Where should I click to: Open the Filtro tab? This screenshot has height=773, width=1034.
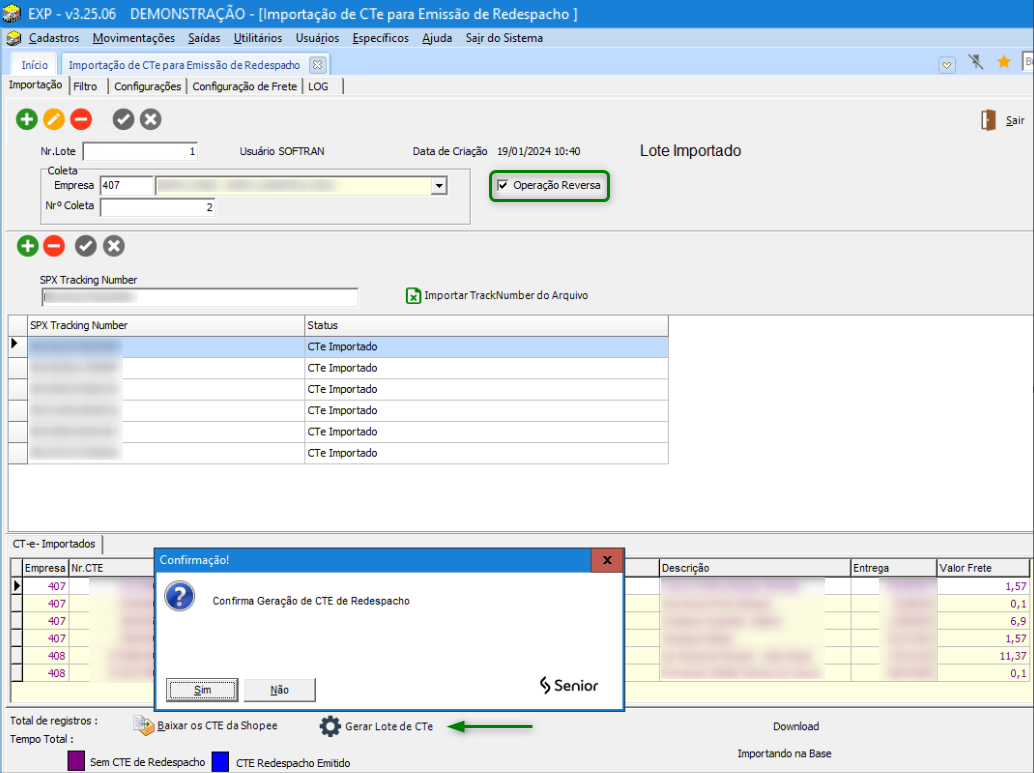pos(86,87)
